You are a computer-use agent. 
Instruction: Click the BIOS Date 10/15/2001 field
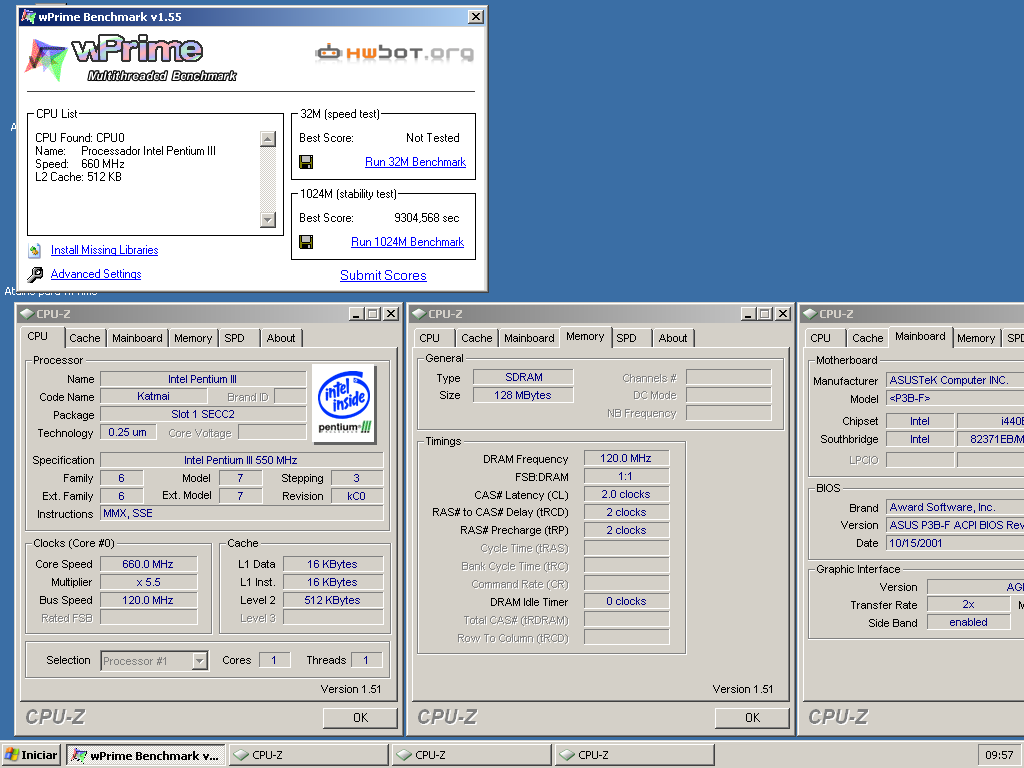(x=955, y=543)
